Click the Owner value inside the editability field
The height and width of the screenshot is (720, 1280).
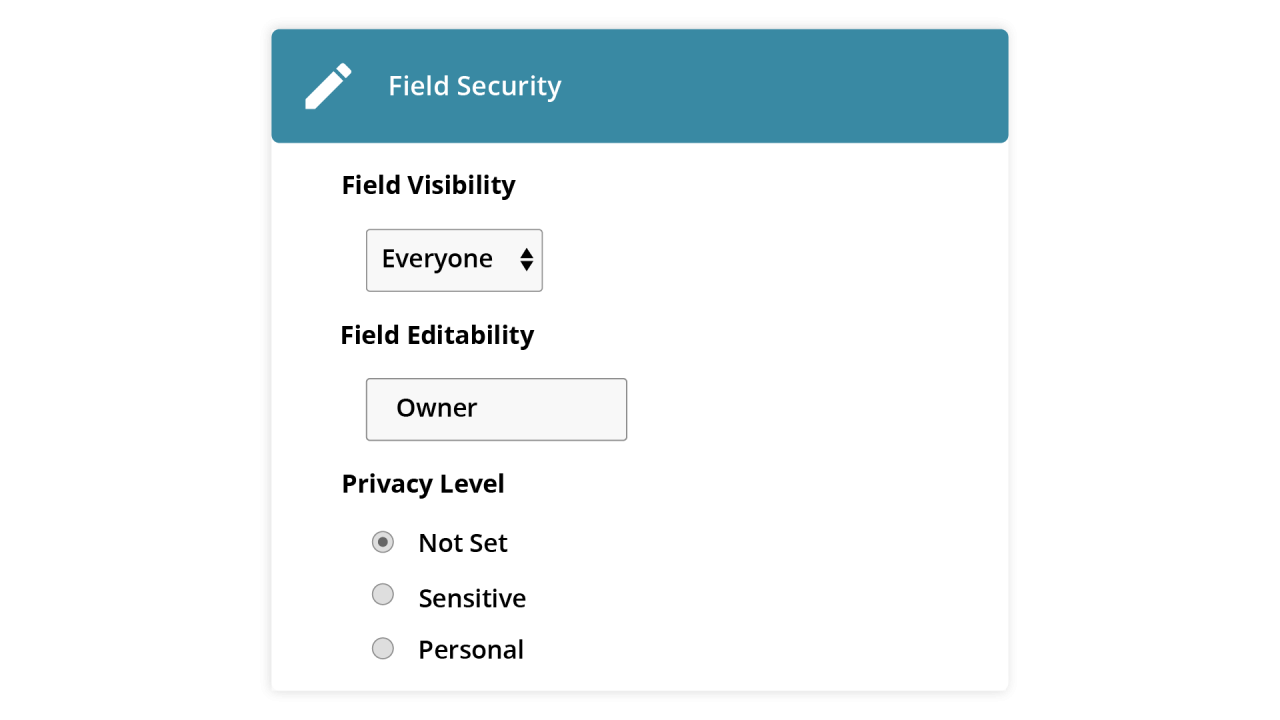(436, 408)
